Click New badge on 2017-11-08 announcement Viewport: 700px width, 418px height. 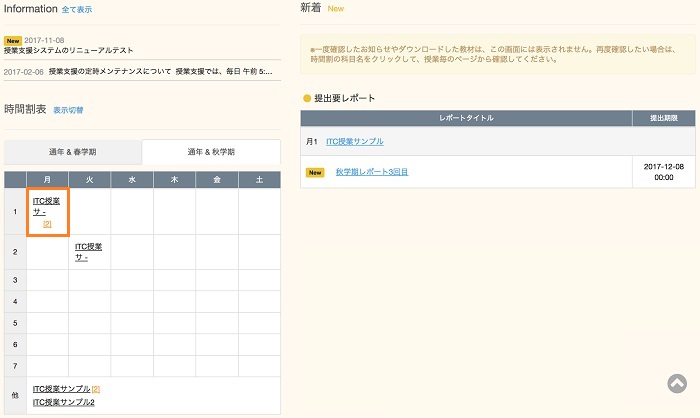pos(12,41)
